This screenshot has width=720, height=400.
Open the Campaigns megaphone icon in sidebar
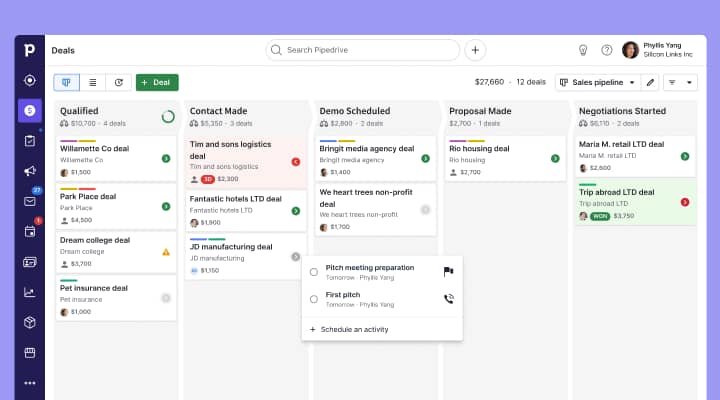(30, 171)
